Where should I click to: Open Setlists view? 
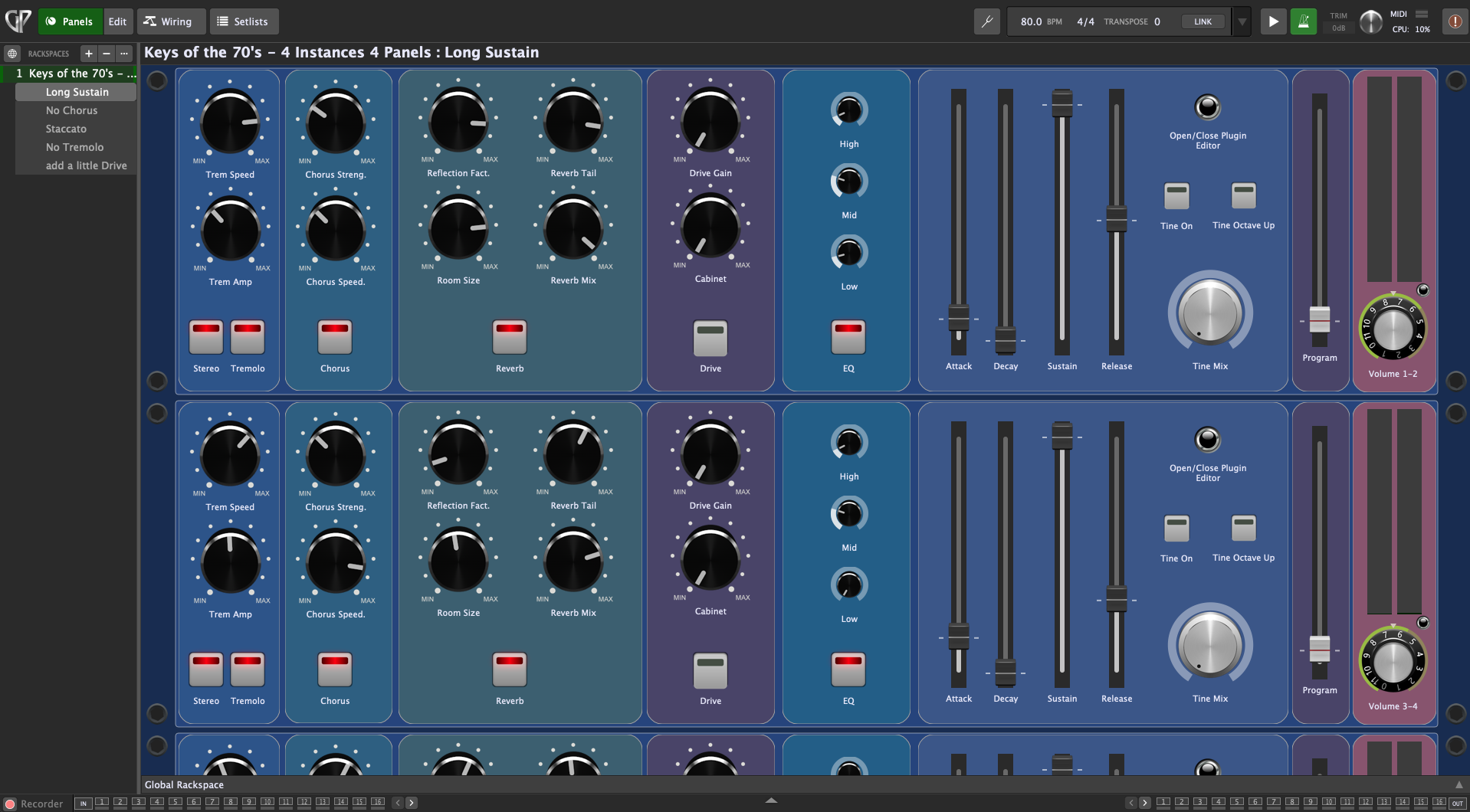(x=244, y=21)
